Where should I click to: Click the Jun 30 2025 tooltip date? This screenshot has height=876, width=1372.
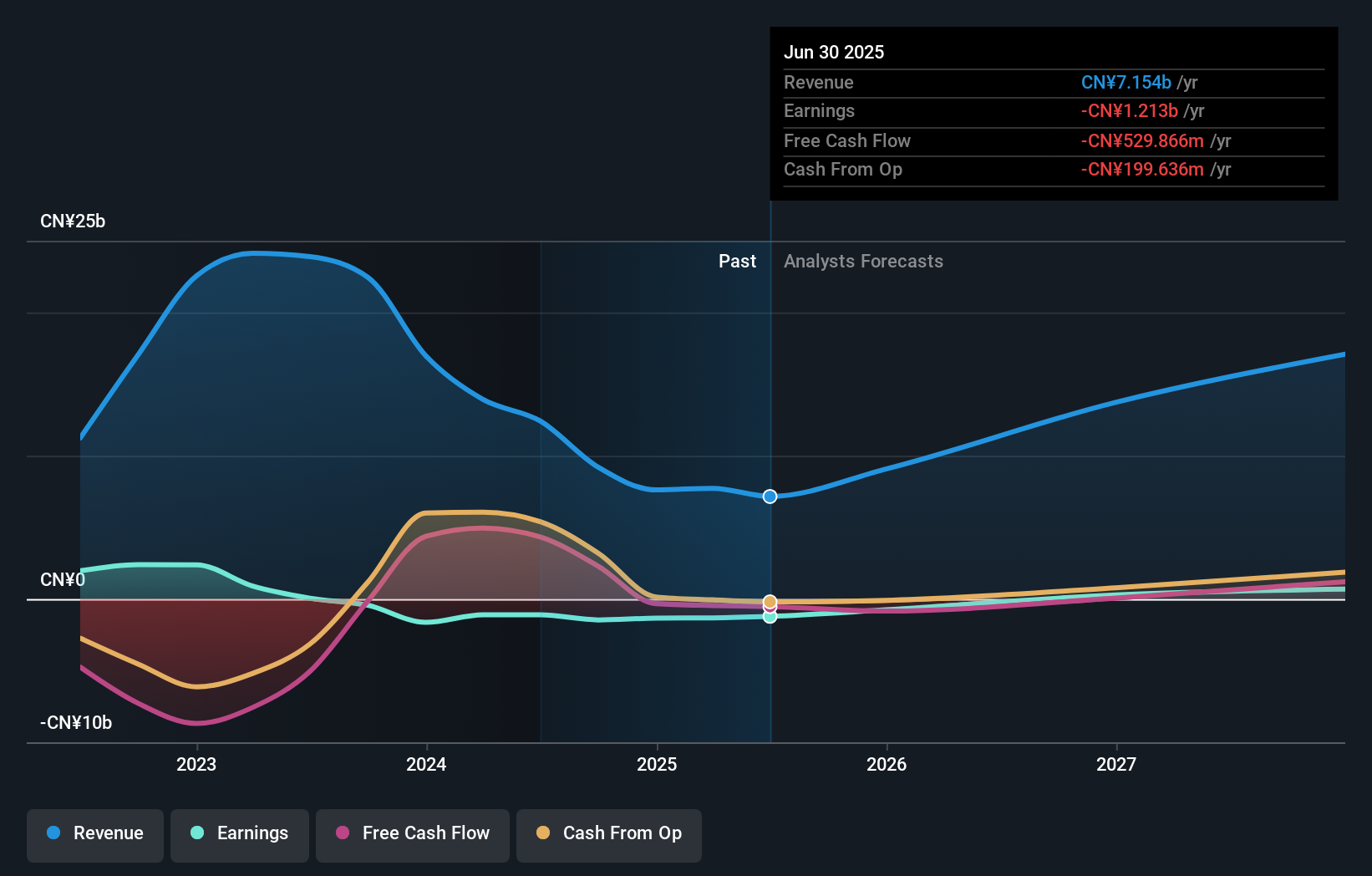[x=834, y=53]
